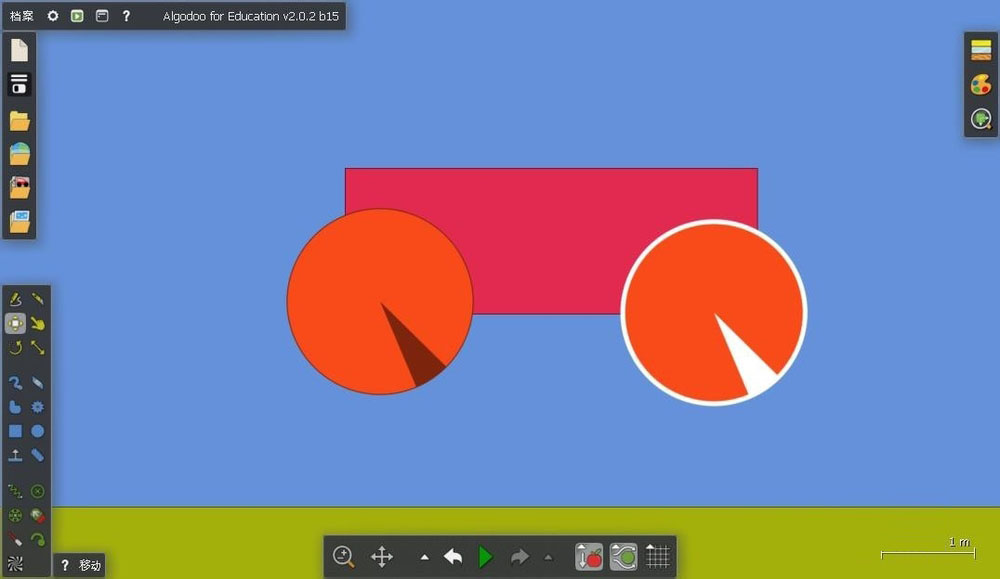Select the Rotate tool
The image size is (1000, 579).
tap(15, 348)
